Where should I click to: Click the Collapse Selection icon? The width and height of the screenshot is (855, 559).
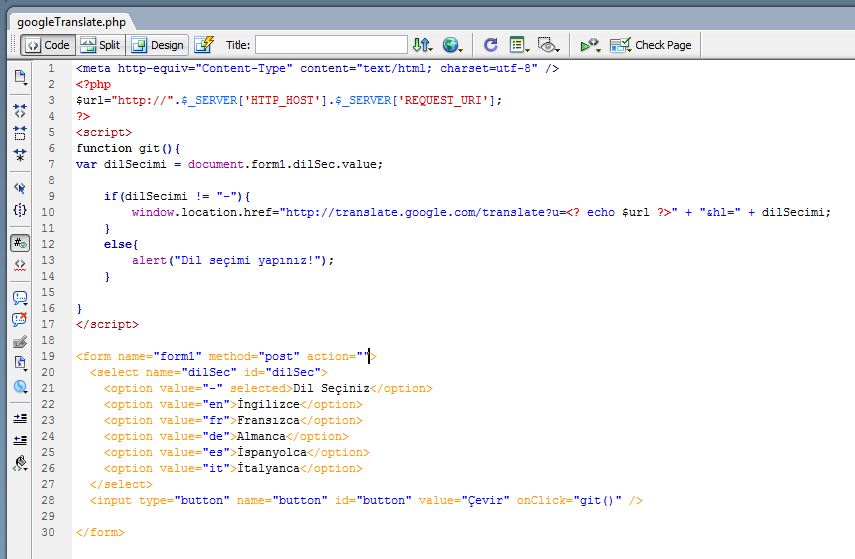(x=20, y=133)
